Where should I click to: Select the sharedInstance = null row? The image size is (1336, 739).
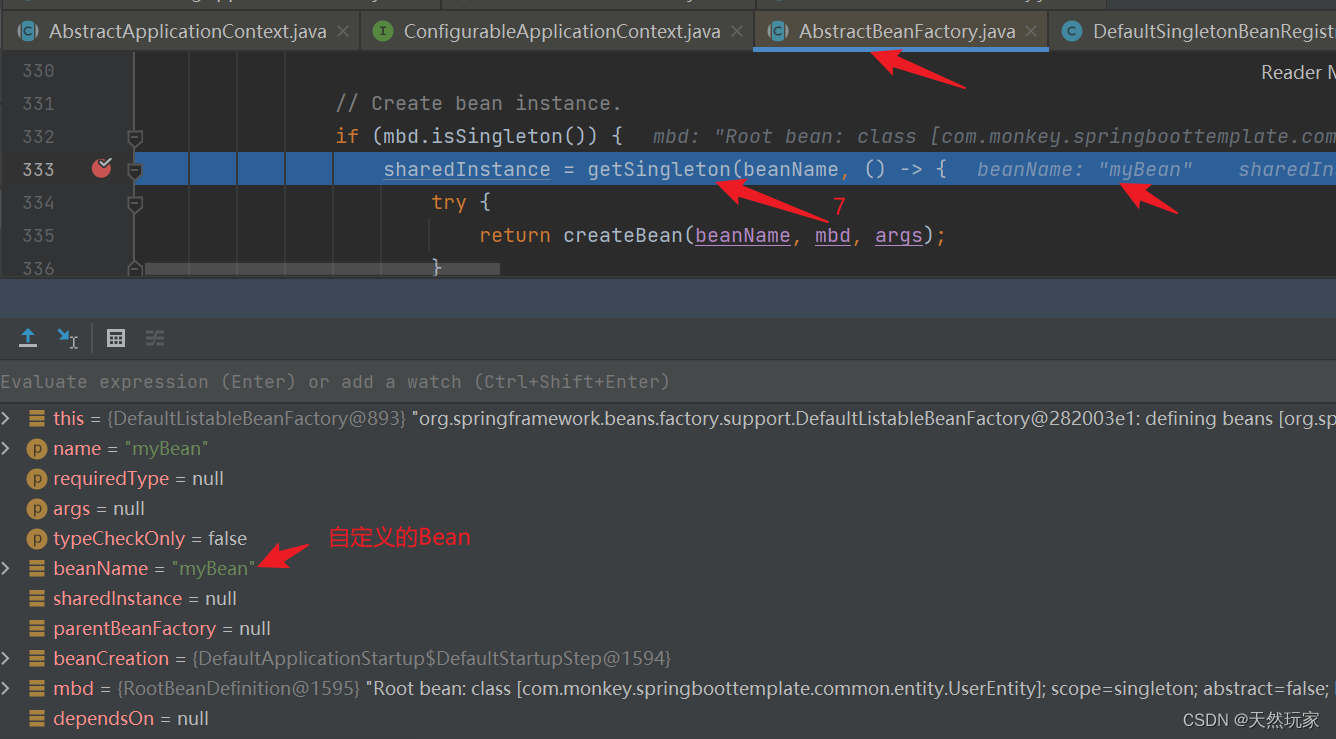668,598
